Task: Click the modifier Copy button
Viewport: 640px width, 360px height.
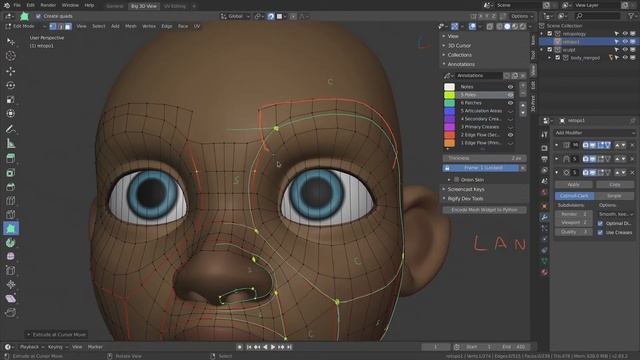Action: tap(615, 184)
